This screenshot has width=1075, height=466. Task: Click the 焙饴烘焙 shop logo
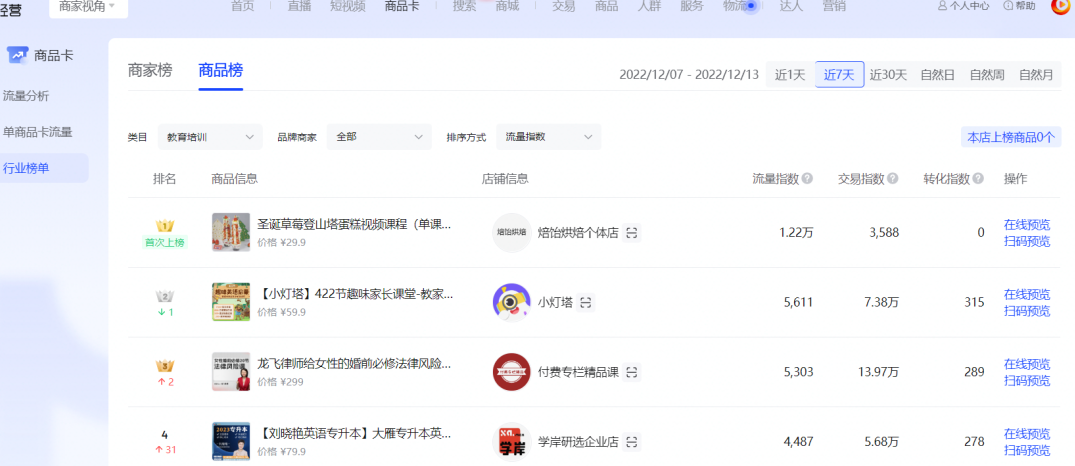511,232
